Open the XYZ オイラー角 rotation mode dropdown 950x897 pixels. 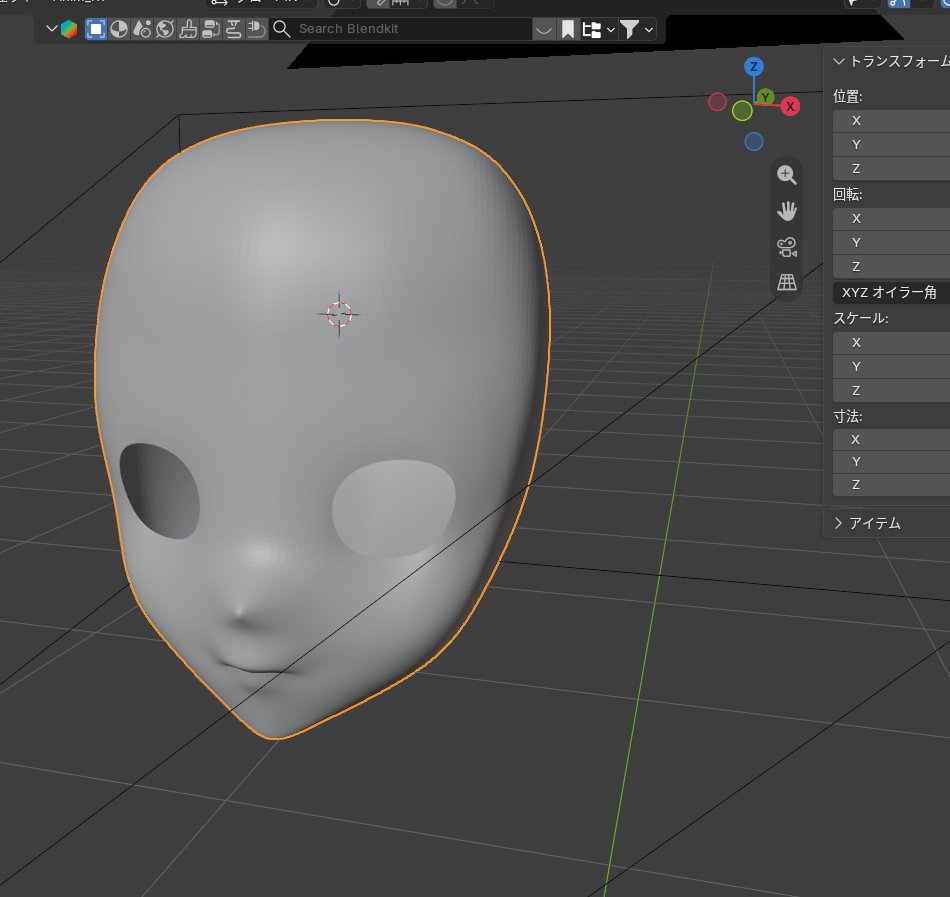point(891,293)
